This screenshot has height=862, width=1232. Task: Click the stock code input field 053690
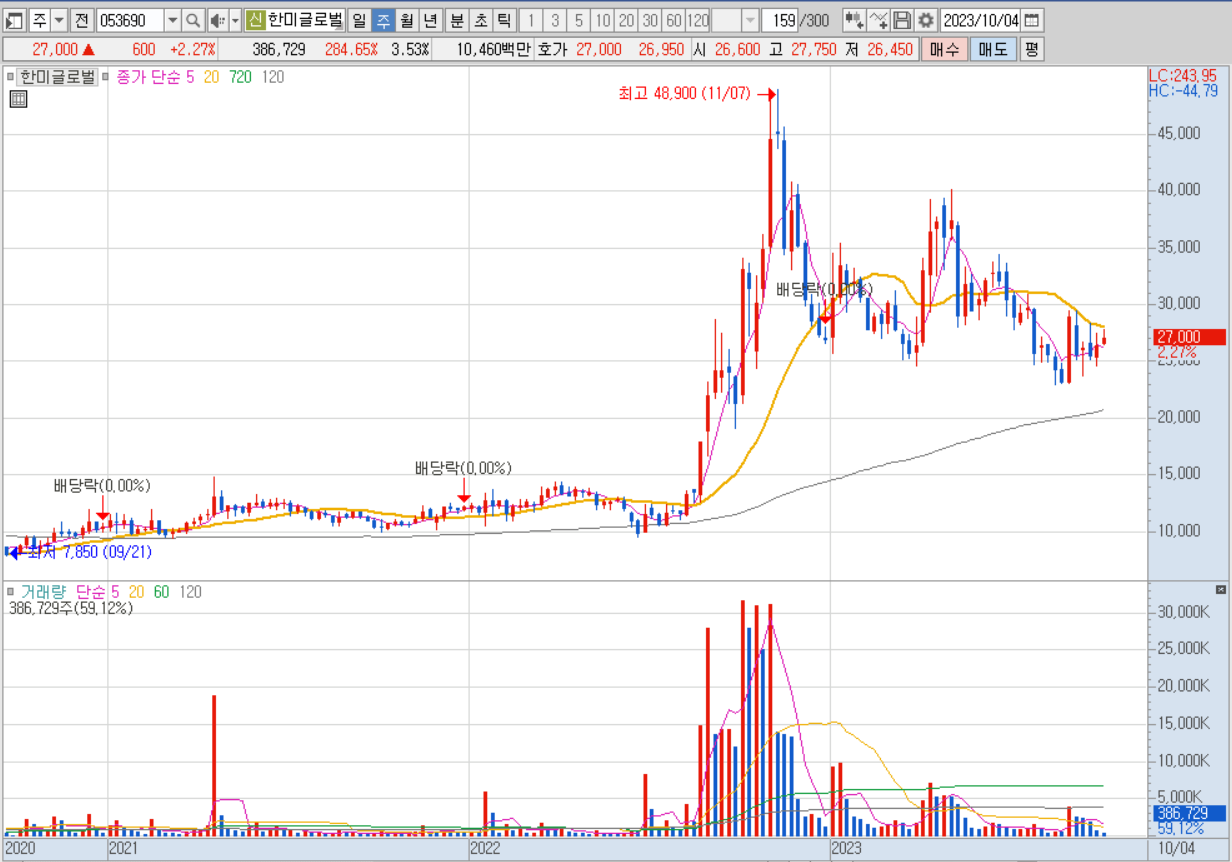click(x=130, y=20)
